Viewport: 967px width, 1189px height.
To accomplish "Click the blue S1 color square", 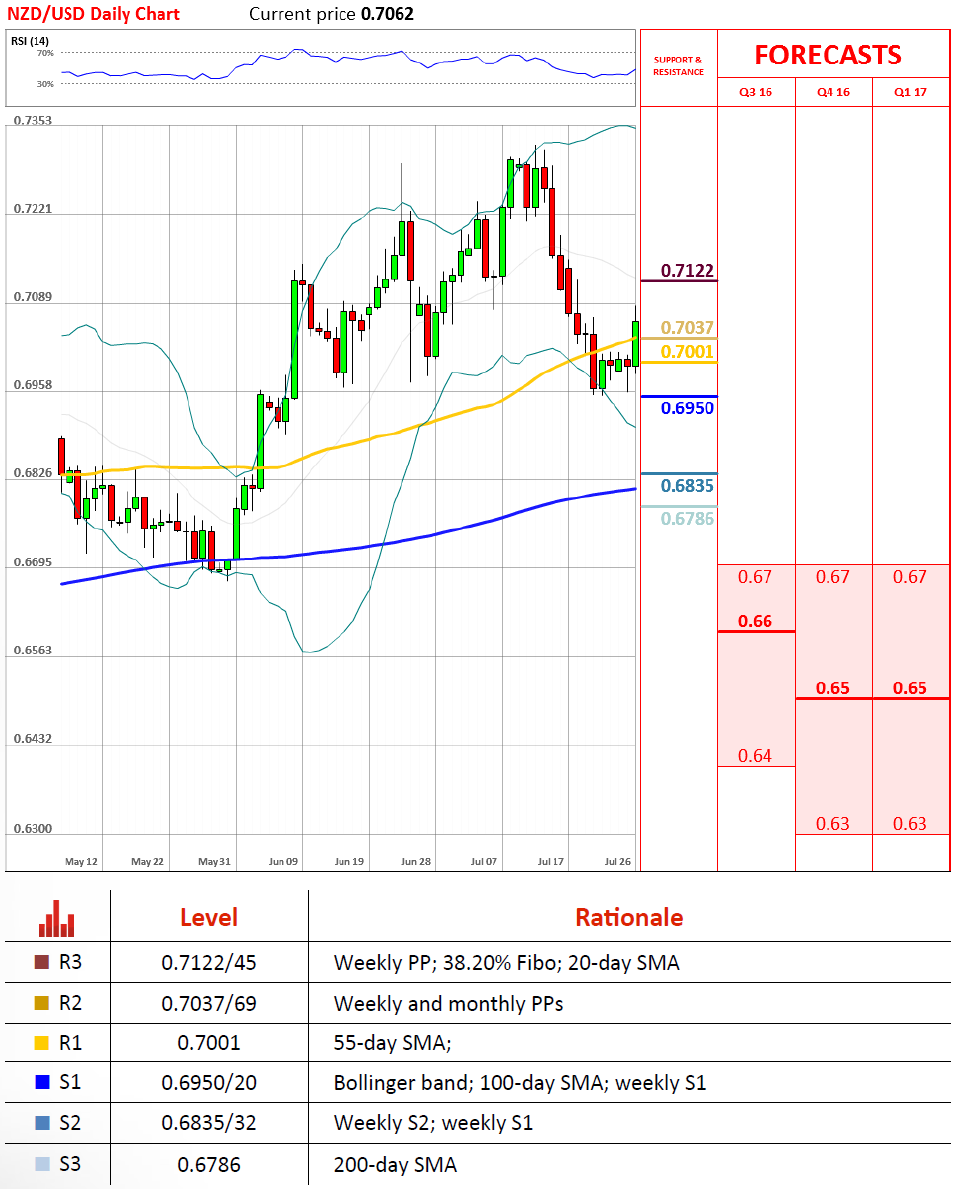I will [41, 1083].
